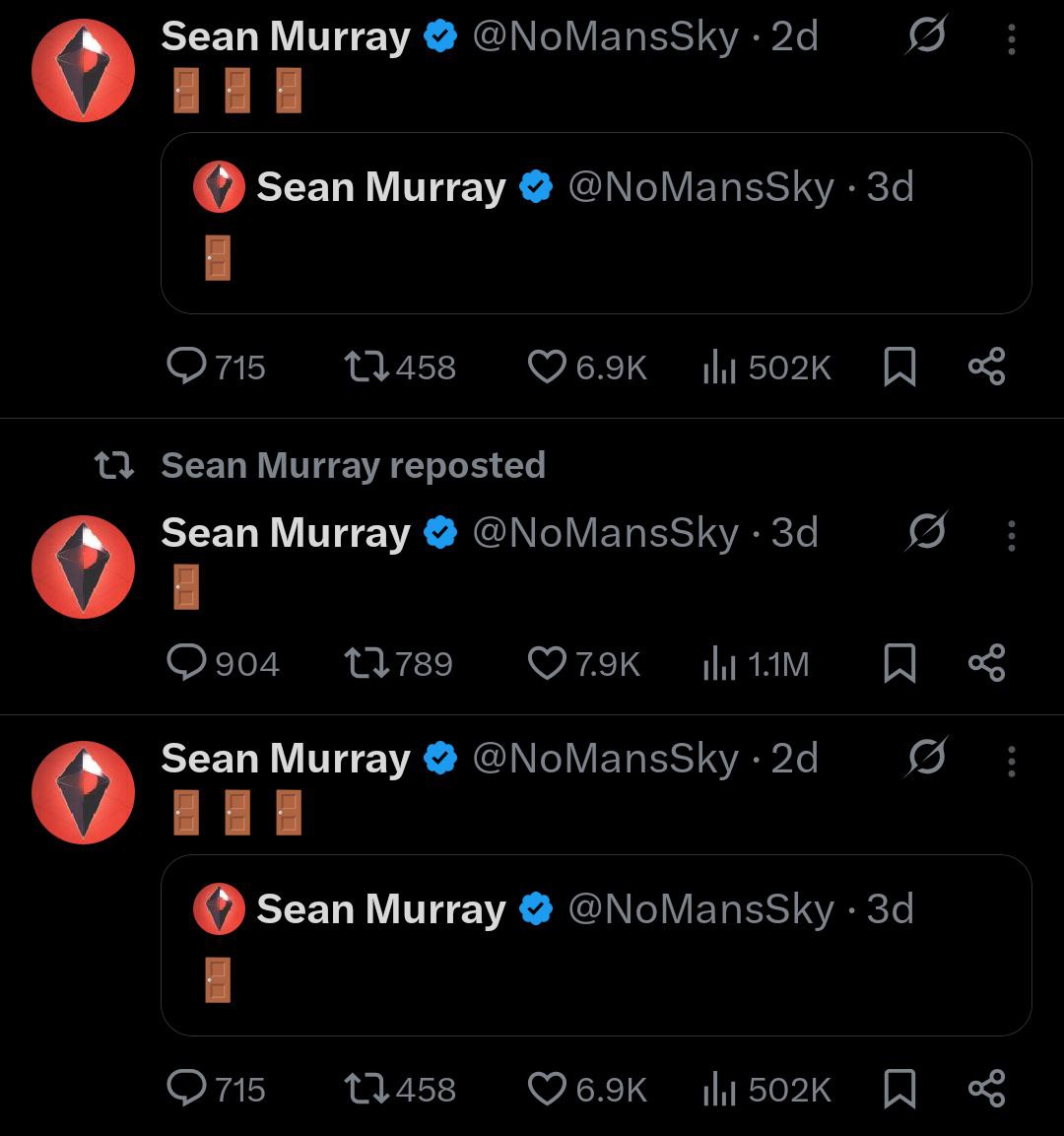Open the @NoMansSky handle on the reposted tweet
The image size is (1064, 1136).
coord(605,533)
